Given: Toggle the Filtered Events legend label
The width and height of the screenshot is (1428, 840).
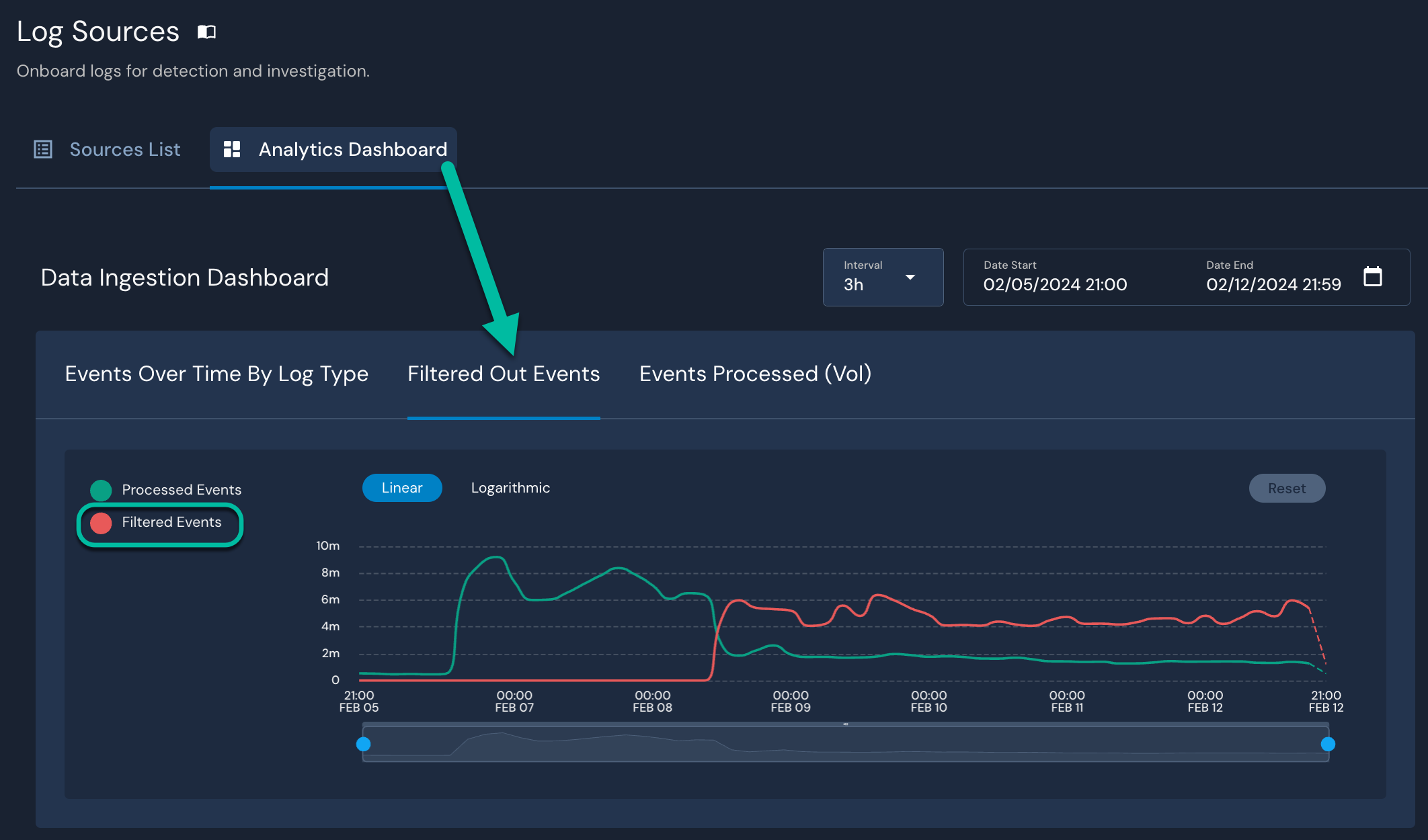Looking at the screenshot, I should pyautogui.click(x=171, y=522).
